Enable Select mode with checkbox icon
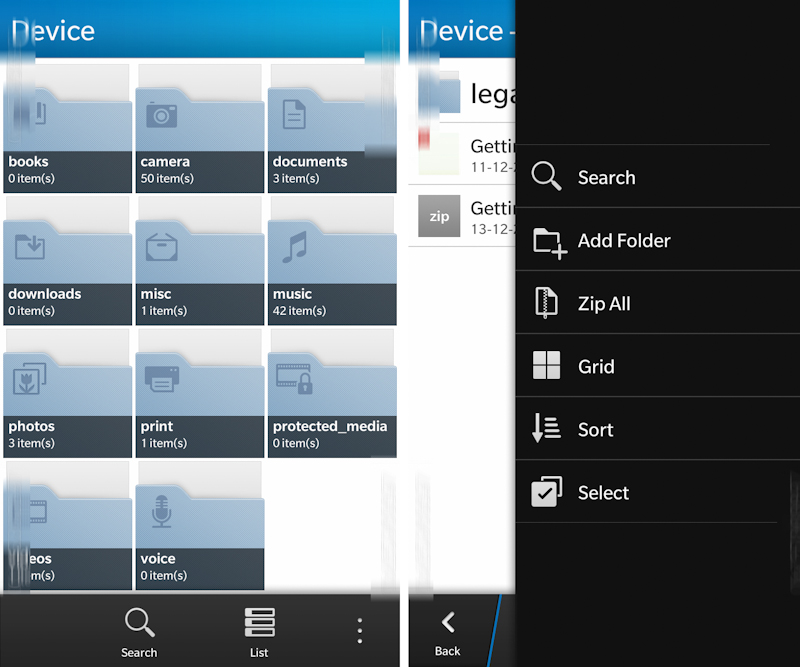Image resolution: width=800 pixels, height=667 pixels. pyautogui.click(x=547, y=492)
